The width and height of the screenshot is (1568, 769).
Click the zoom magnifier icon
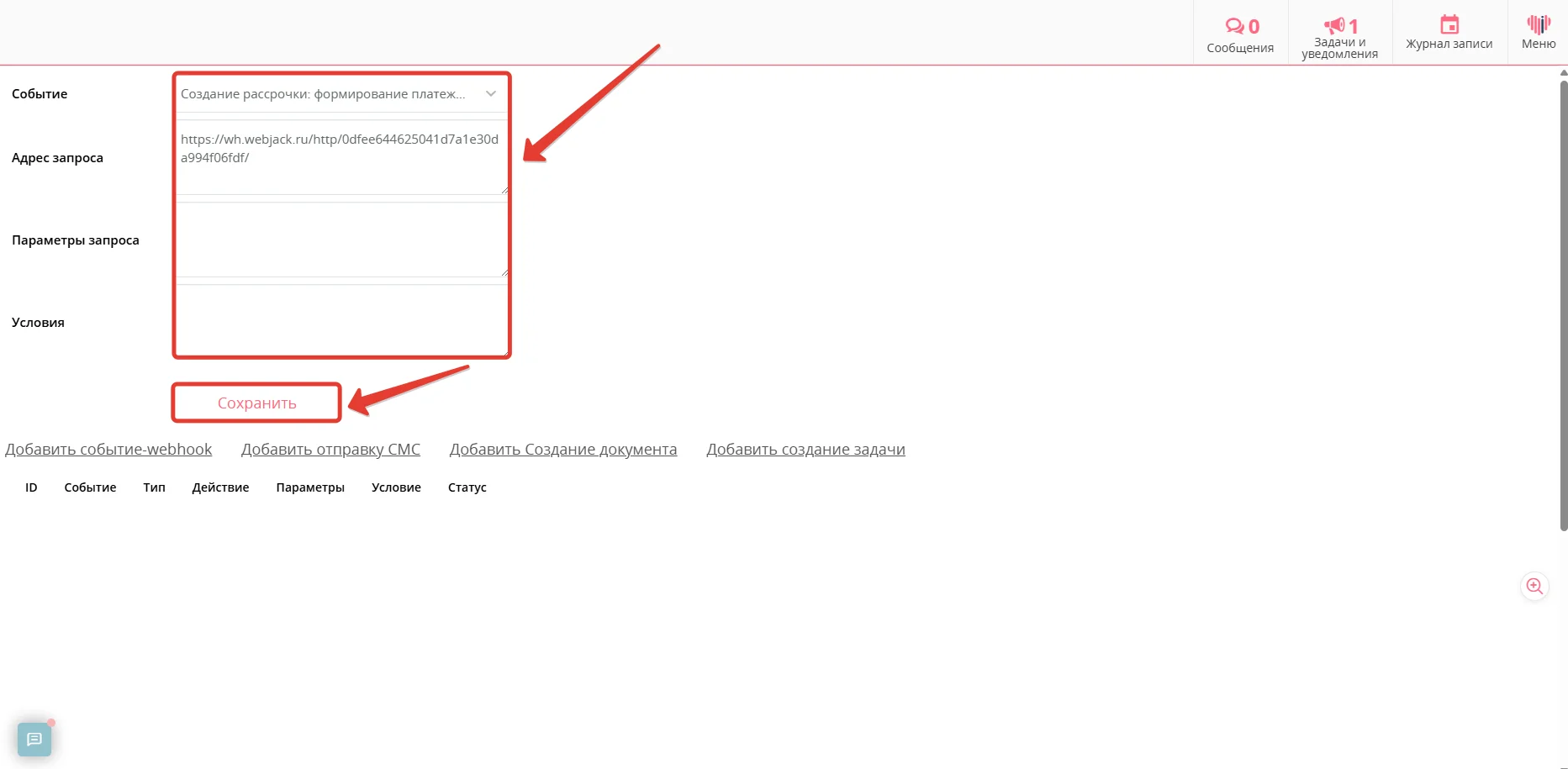(x=1534, y=586)
